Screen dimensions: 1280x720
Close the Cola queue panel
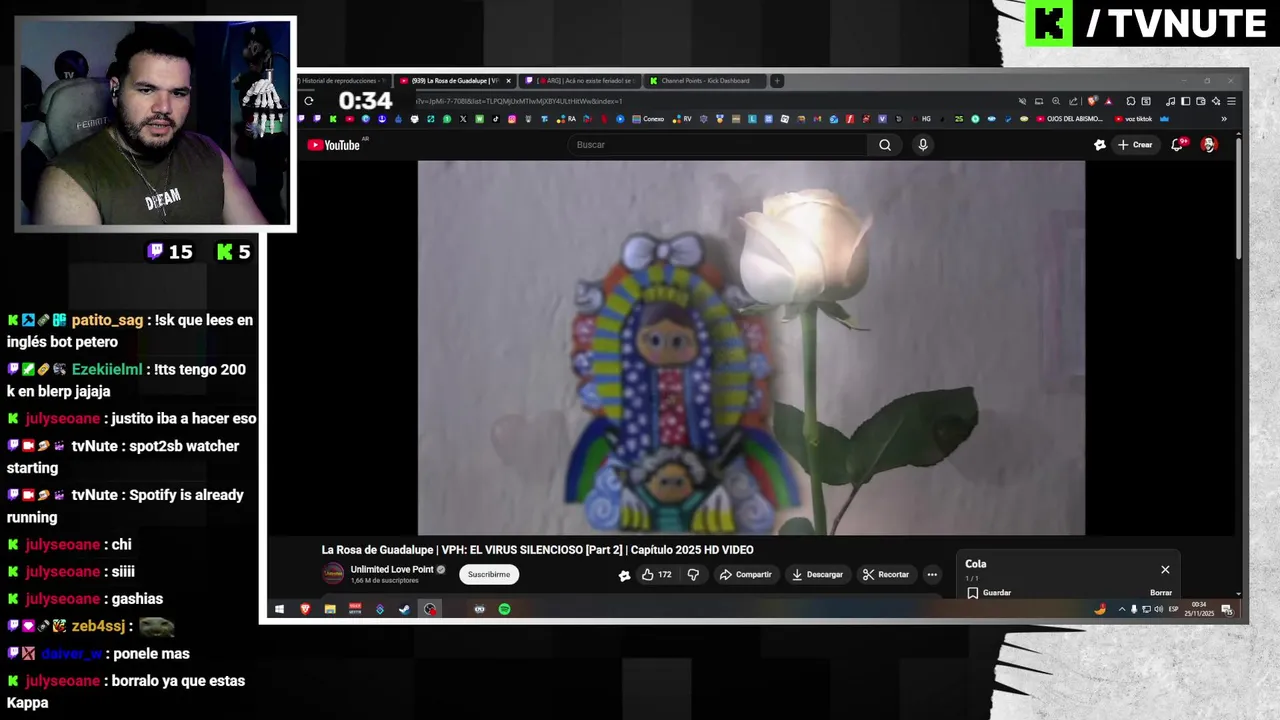coord(1165,569)
